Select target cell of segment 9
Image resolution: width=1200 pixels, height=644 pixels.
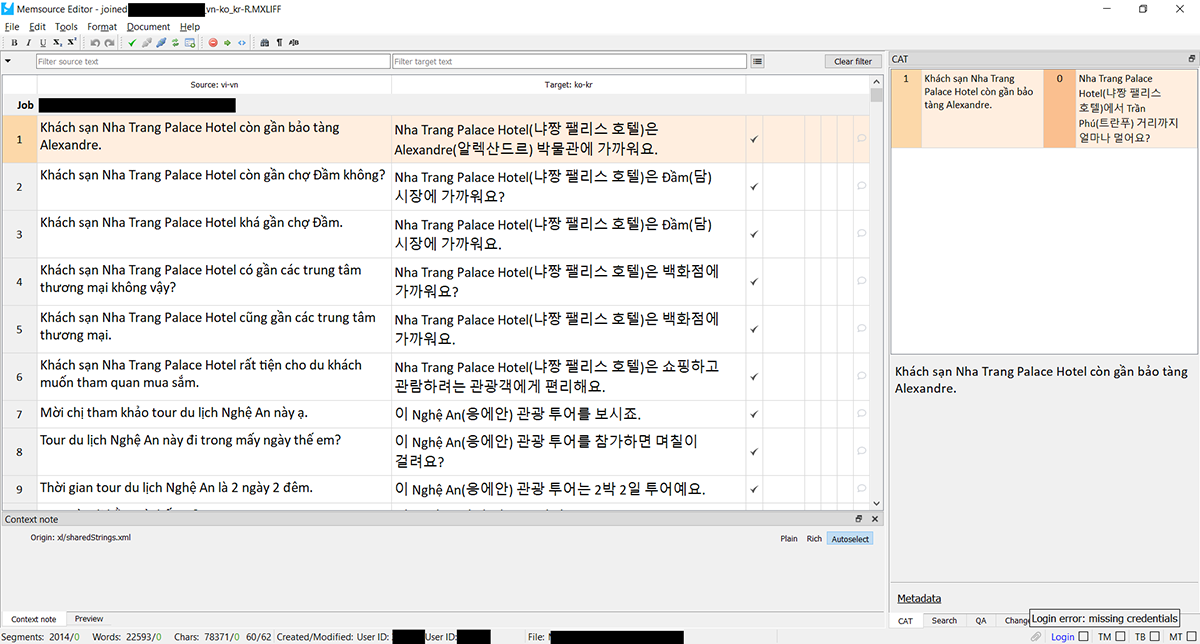point(568,490)
